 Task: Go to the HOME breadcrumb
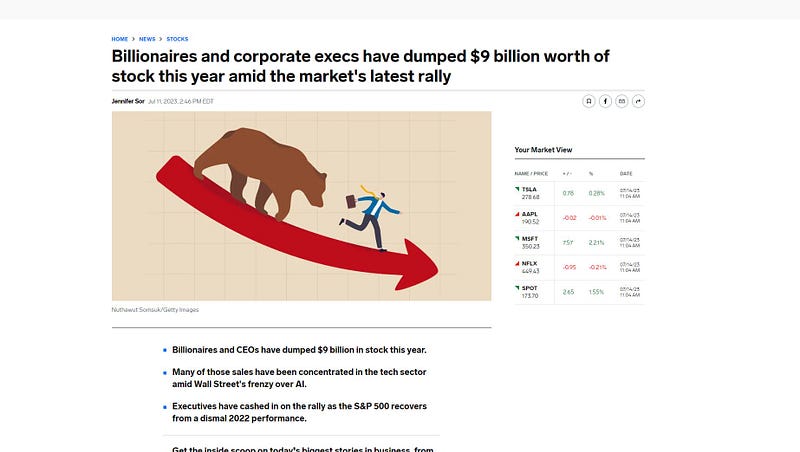tap(120, 39)
